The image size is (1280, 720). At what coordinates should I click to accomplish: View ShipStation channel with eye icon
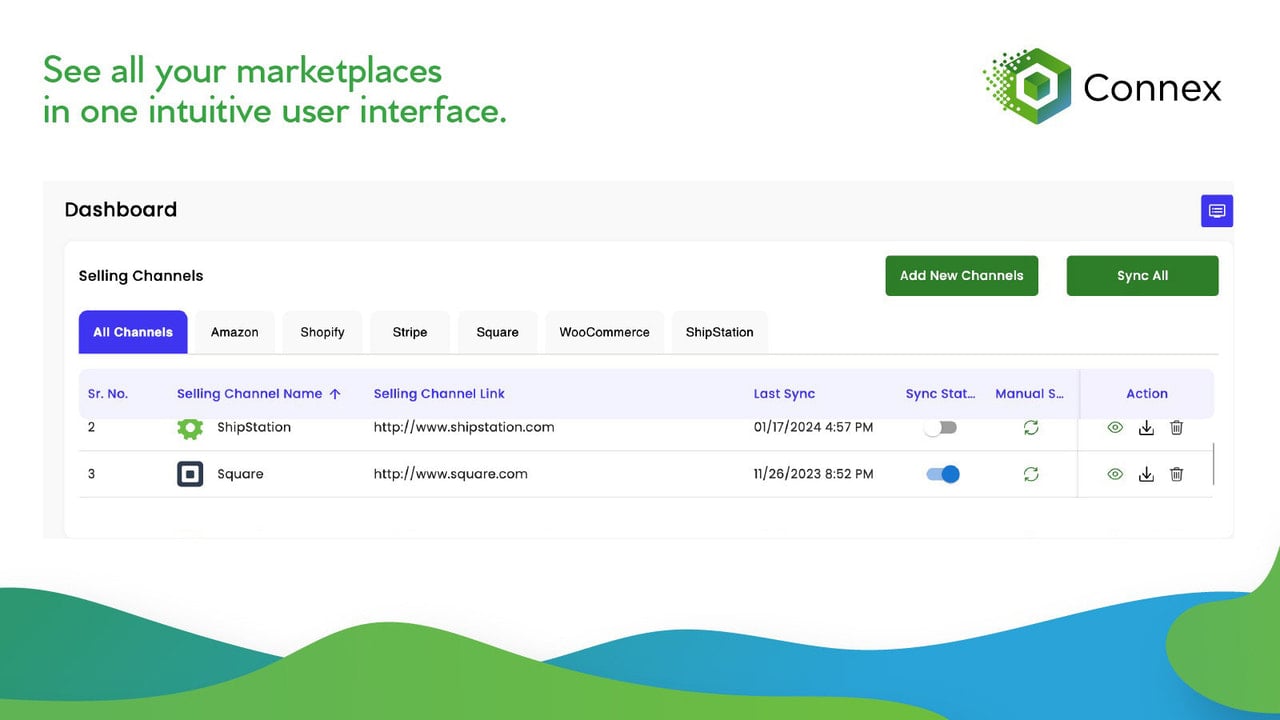1115,427
